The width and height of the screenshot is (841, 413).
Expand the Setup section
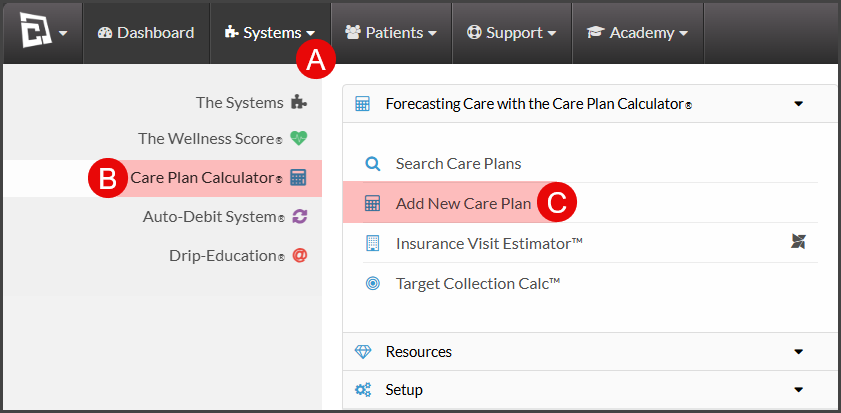coord(589,389)
